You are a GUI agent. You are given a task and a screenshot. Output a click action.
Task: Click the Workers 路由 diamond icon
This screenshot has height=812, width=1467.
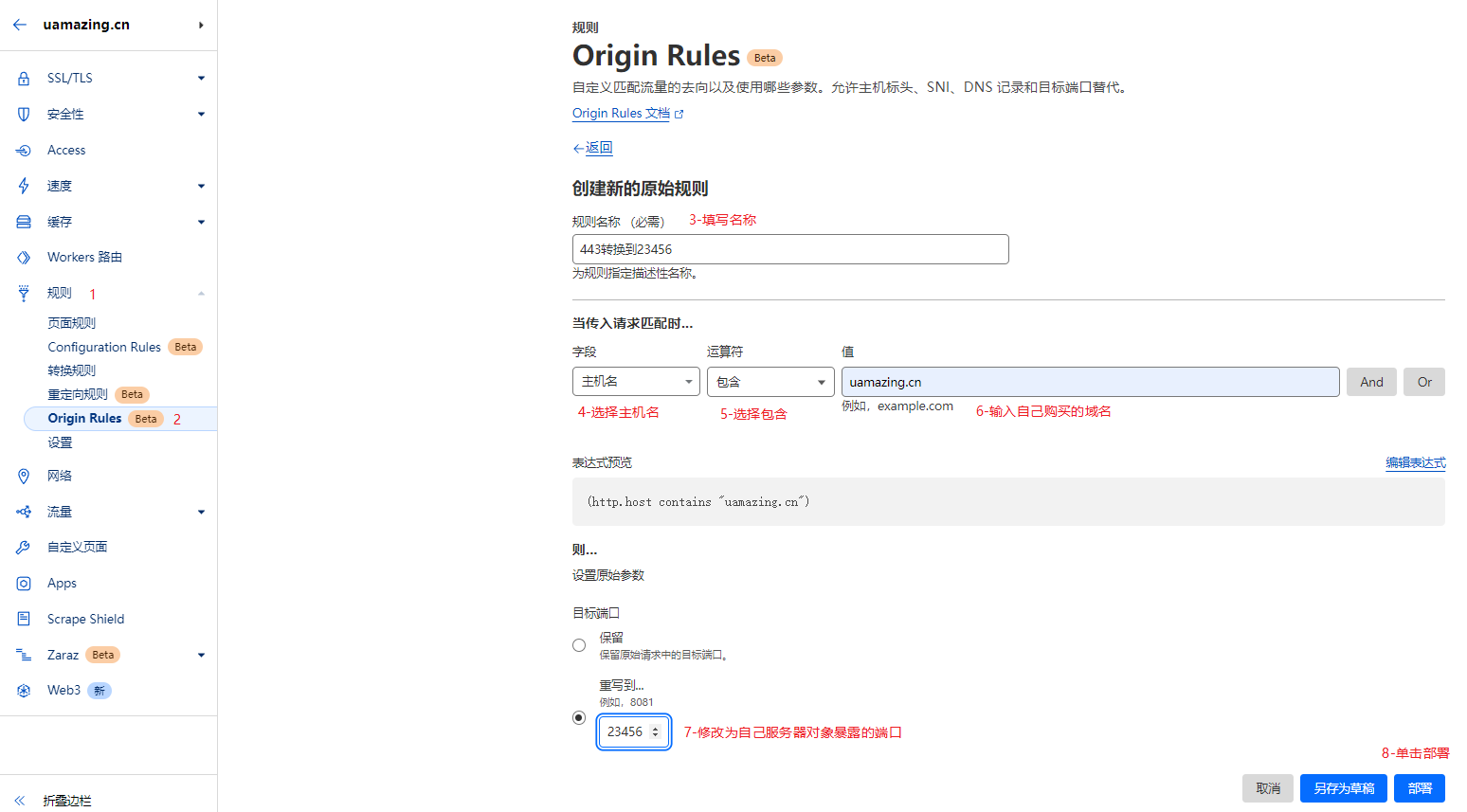(24, 258)
